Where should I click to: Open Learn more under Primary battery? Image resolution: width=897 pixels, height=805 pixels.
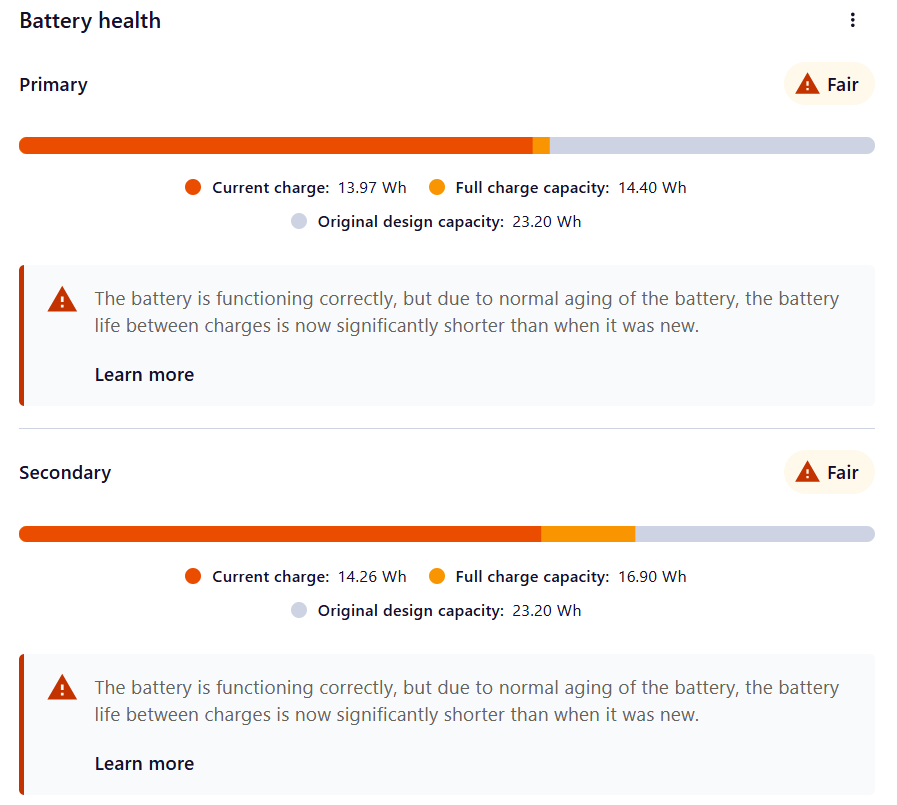(144, 375)
